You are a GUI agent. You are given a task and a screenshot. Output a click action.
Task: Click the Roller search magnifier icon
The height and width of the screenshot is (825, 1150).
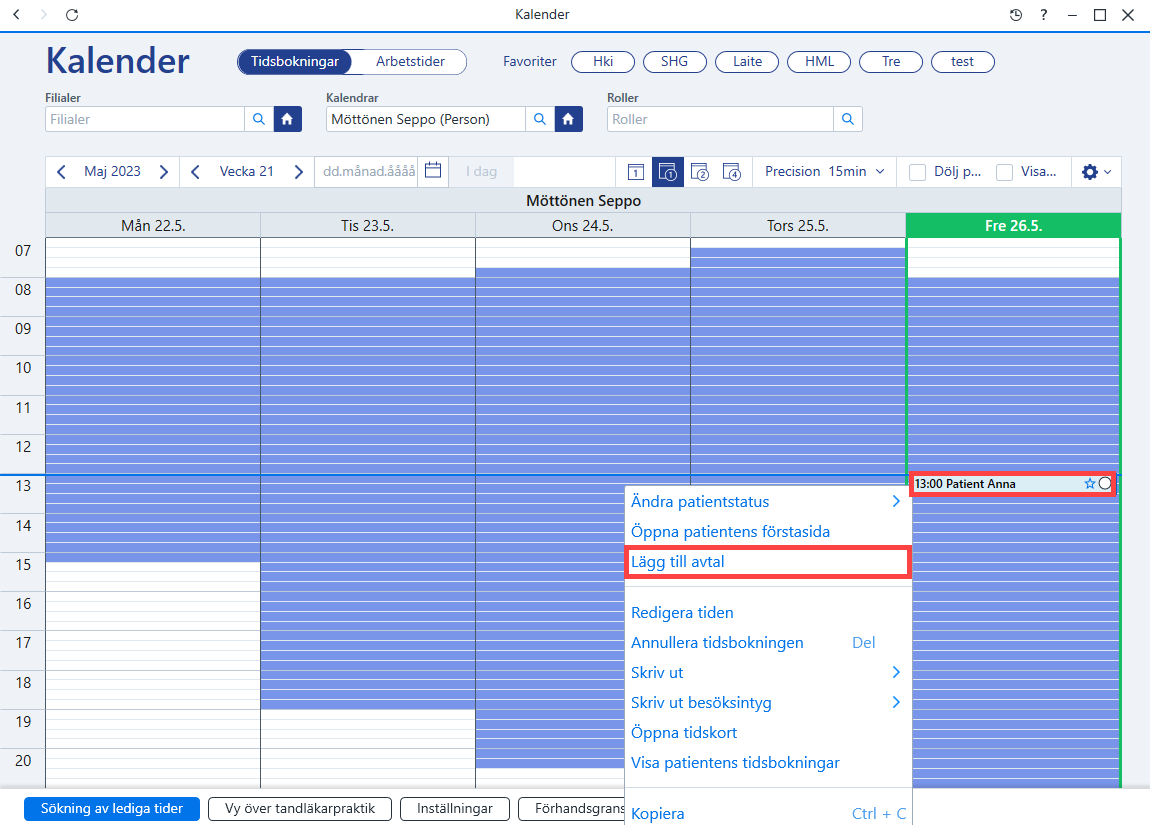848,119
